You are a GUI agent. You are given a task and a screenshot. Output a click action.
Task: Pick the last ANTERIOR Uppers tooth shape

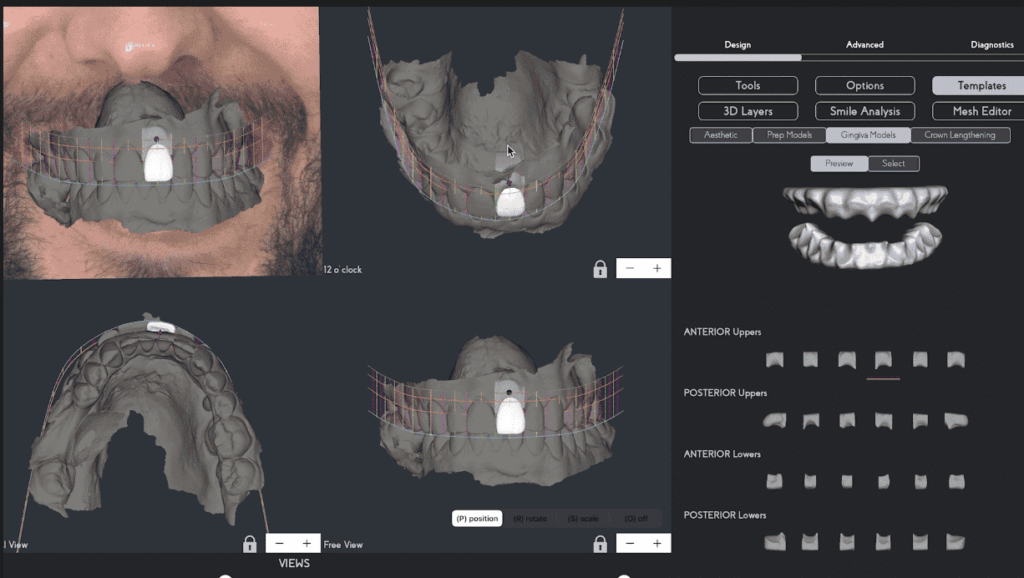click(956, 360)
